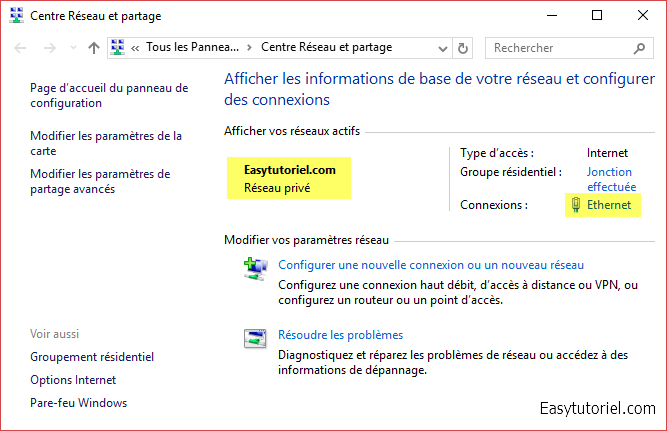
Task: Click Configurer une nouvelle connexion ou un nouveau réseau
Action: point(431,265)
